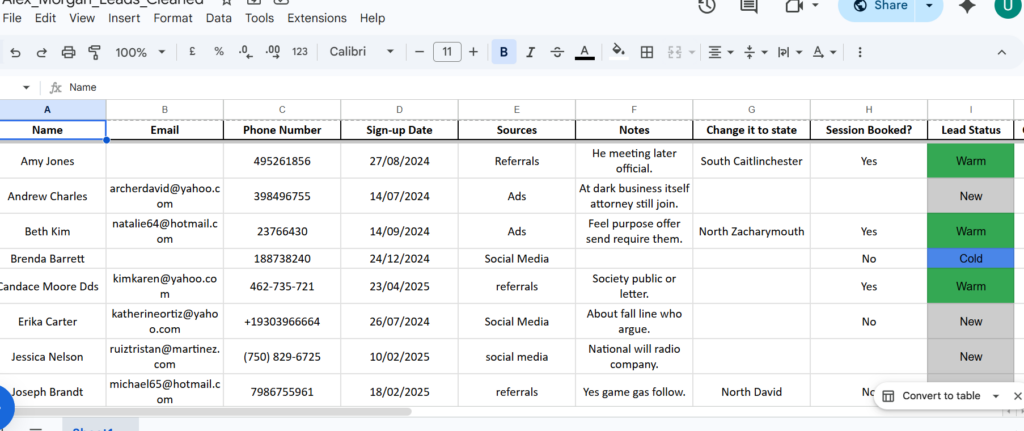Image resolution: width=1024 pixels, height=431 pixels.
Task: Open the Gemini sparkle assistant
Action: (x=967, y=6)
